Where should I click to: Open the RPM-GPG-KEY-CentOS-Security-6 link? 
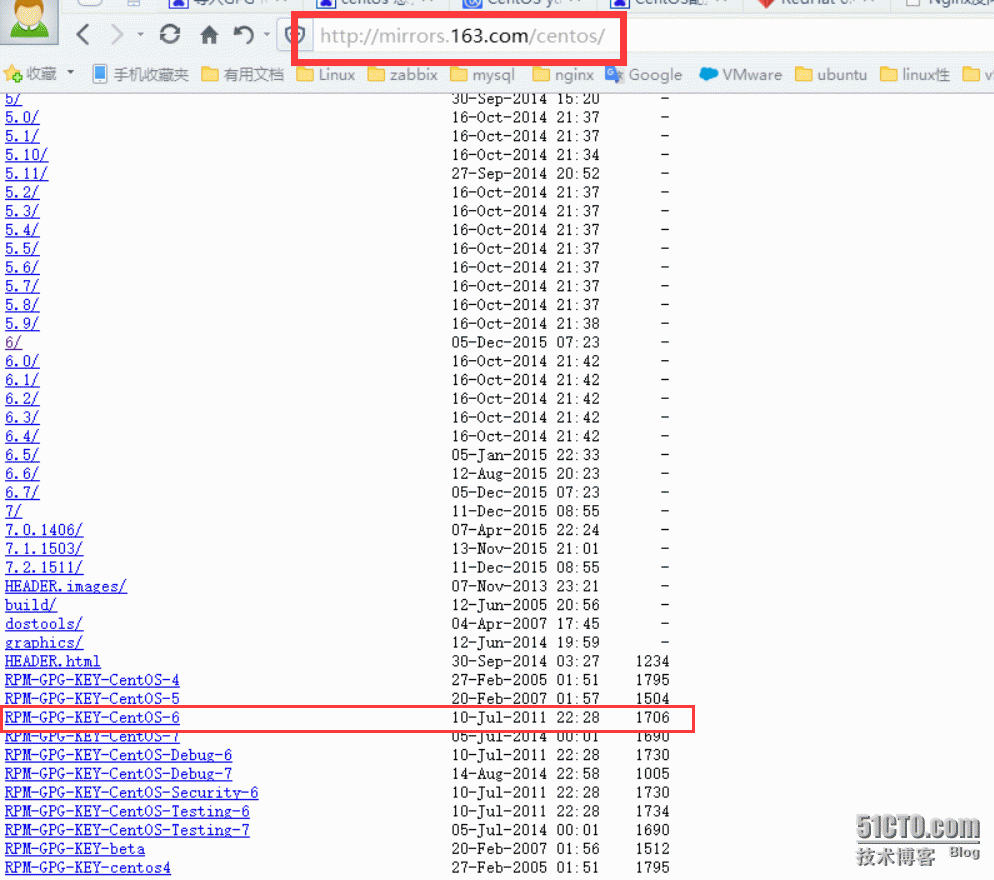coord(131,793)
